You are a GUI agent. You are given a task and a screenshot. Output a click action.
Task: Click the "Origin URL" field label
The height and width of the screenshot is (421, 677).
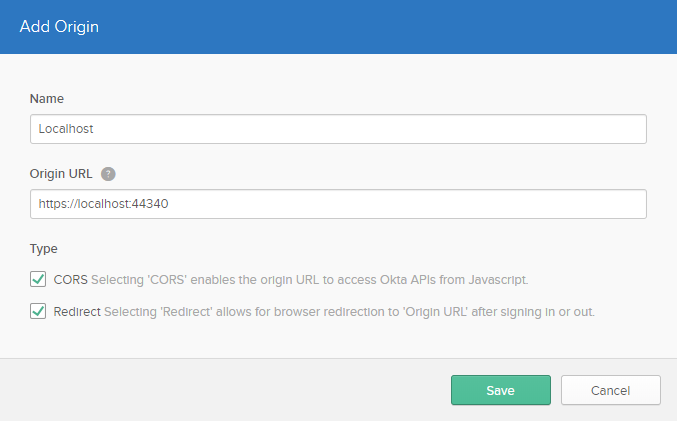[x=61, y=173]
